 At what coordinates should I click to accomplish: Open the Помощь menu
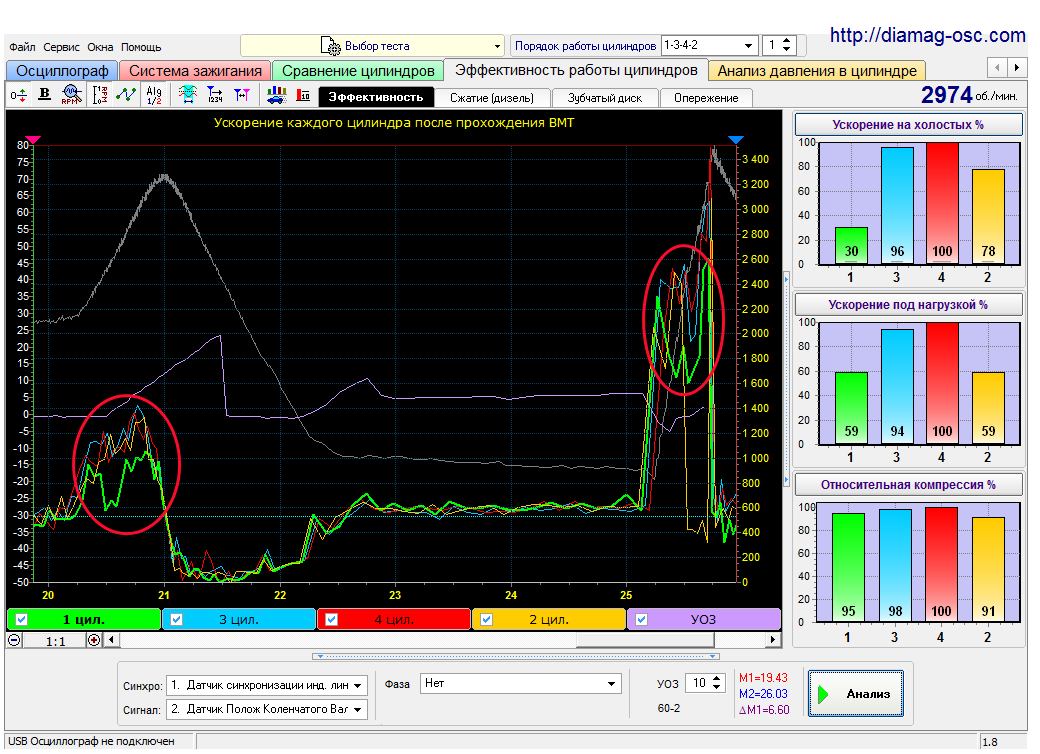pos(141,47)
